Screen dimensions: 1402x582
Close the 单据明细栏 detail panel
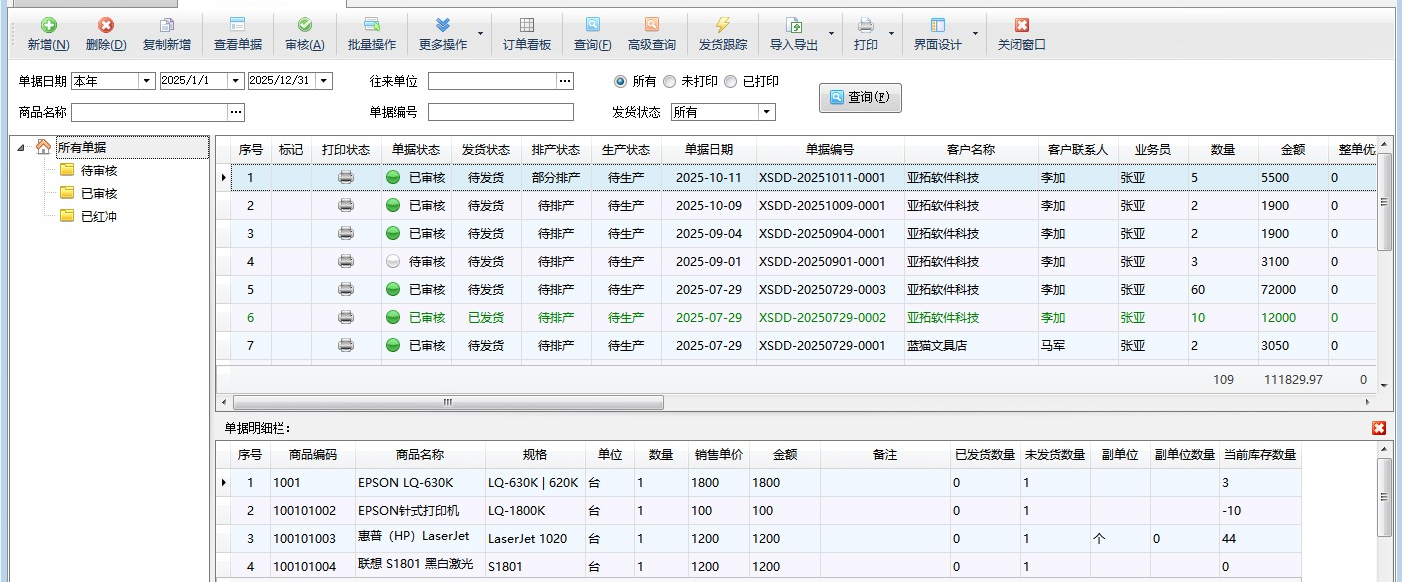coord(1379,428)
